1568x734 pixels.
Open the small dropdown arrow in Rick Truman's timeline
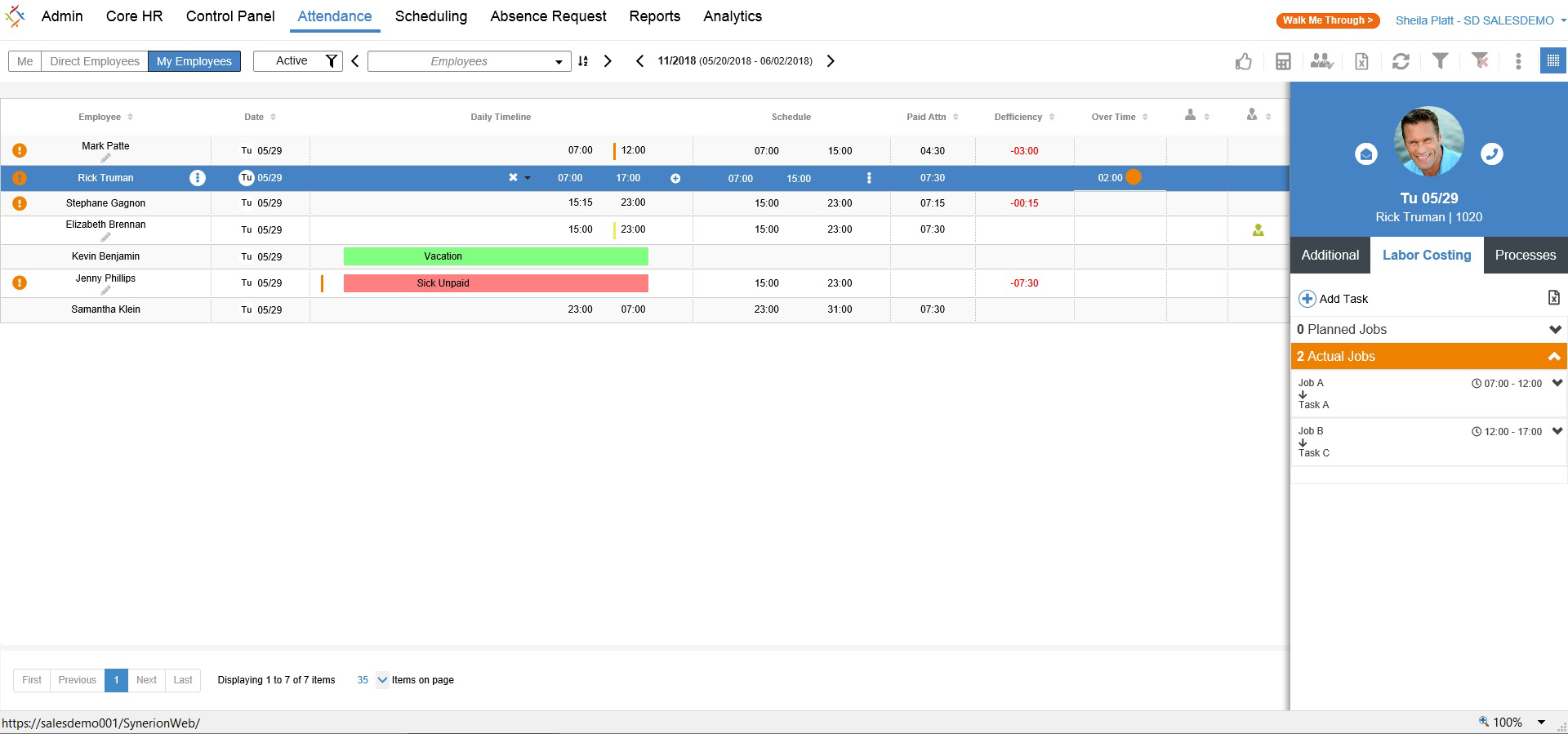click(528, 178)
